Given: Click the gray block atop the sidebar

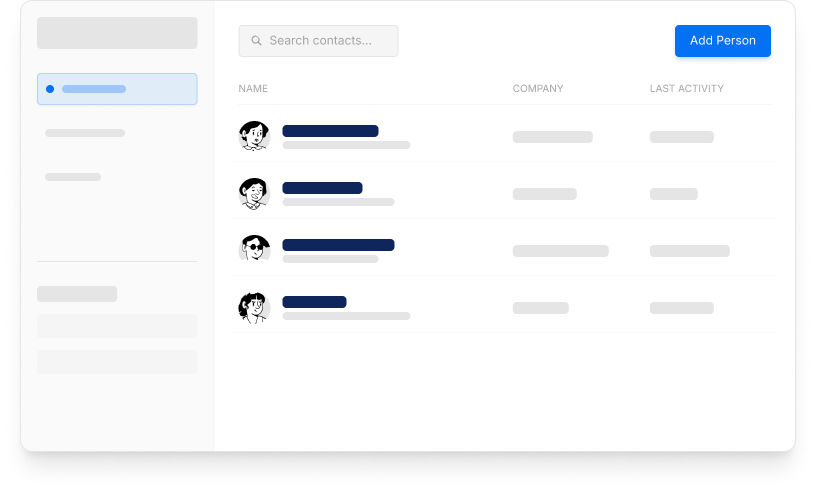Looking at the screenshot, I should [117, 33].
